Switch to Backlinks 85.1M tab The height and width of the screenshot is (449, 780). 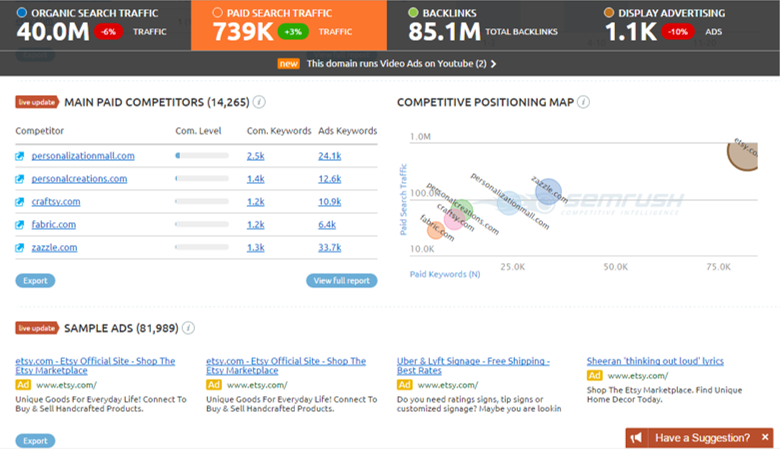[484, 25]
